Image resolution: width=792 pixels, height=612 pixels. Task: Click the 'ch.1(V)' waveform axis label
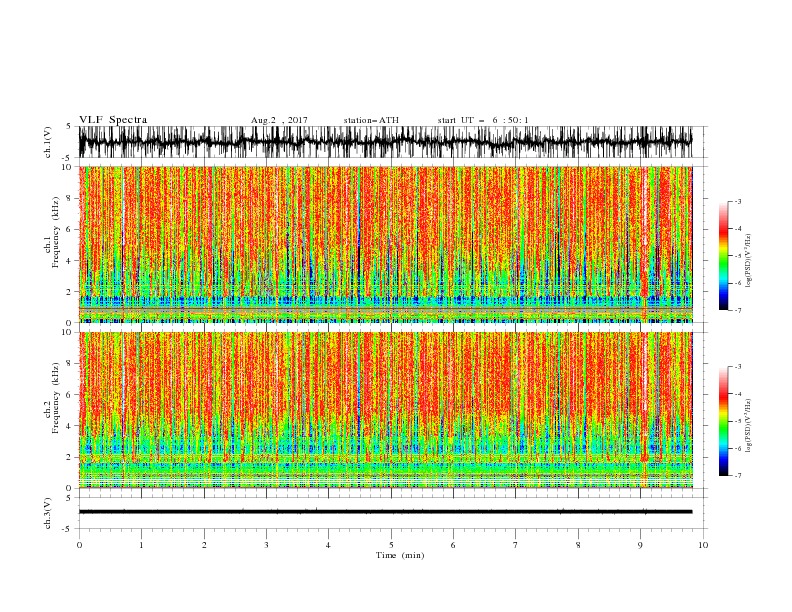[x=48, y=141]
